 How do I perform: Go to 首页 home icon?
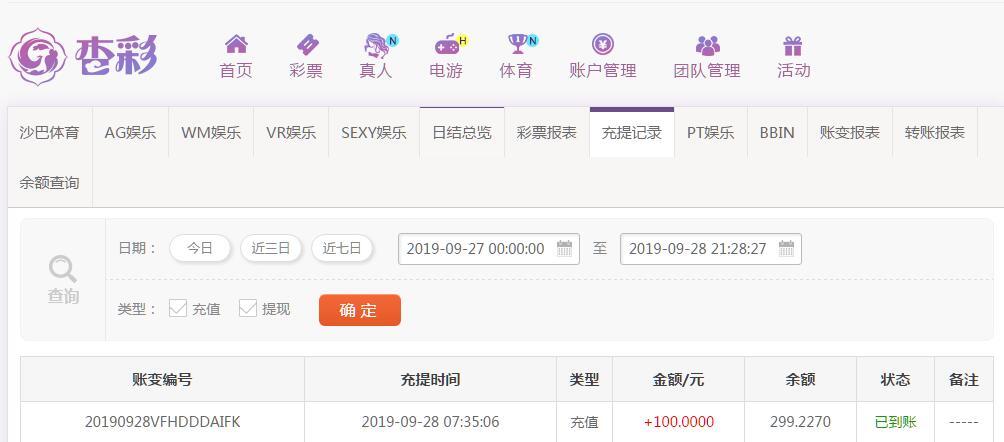point(236,44)
